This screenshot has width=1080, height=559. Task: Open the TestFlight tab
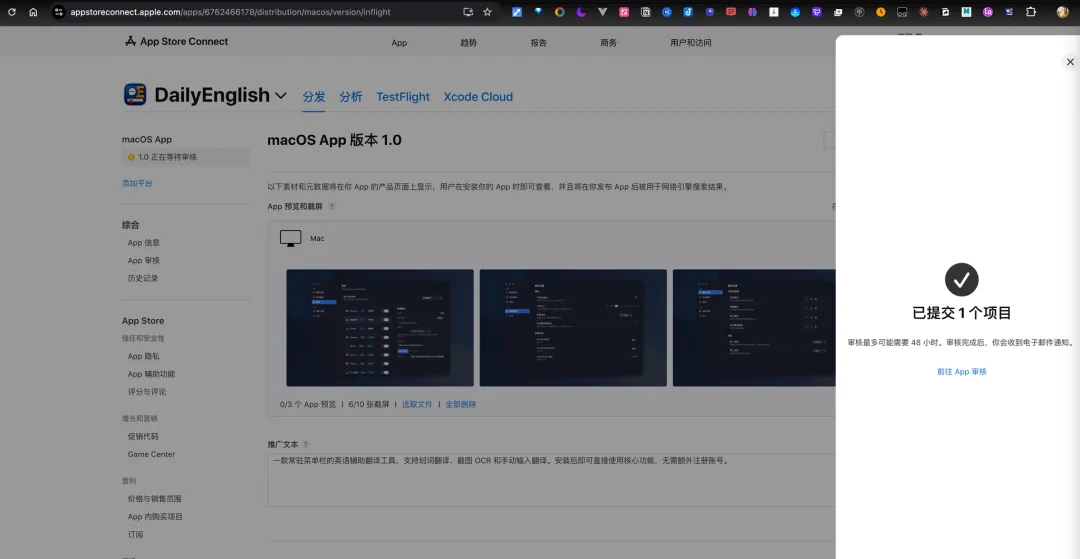403,97
